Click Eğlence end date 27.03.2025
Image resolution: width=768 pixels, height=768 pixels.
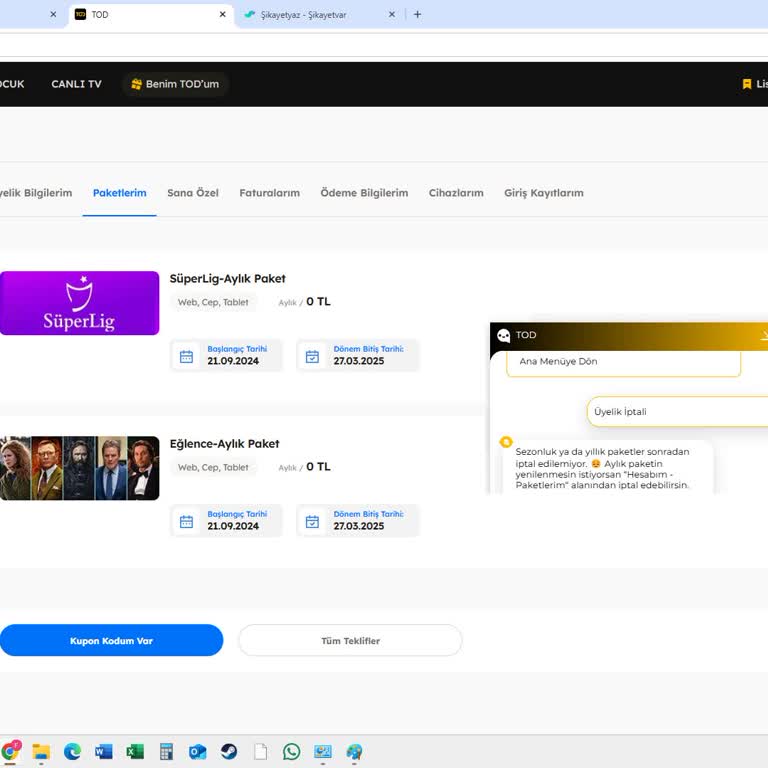pos(359,526)
